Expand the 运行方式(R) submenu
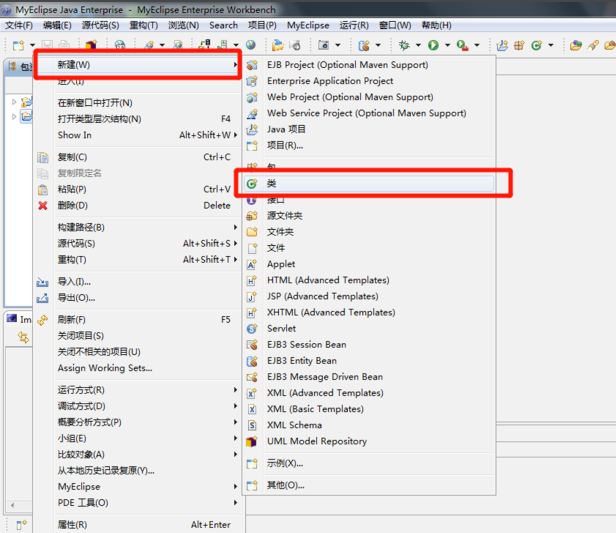The width and height of the screenshot is (616, 533). tap(138, 390)
